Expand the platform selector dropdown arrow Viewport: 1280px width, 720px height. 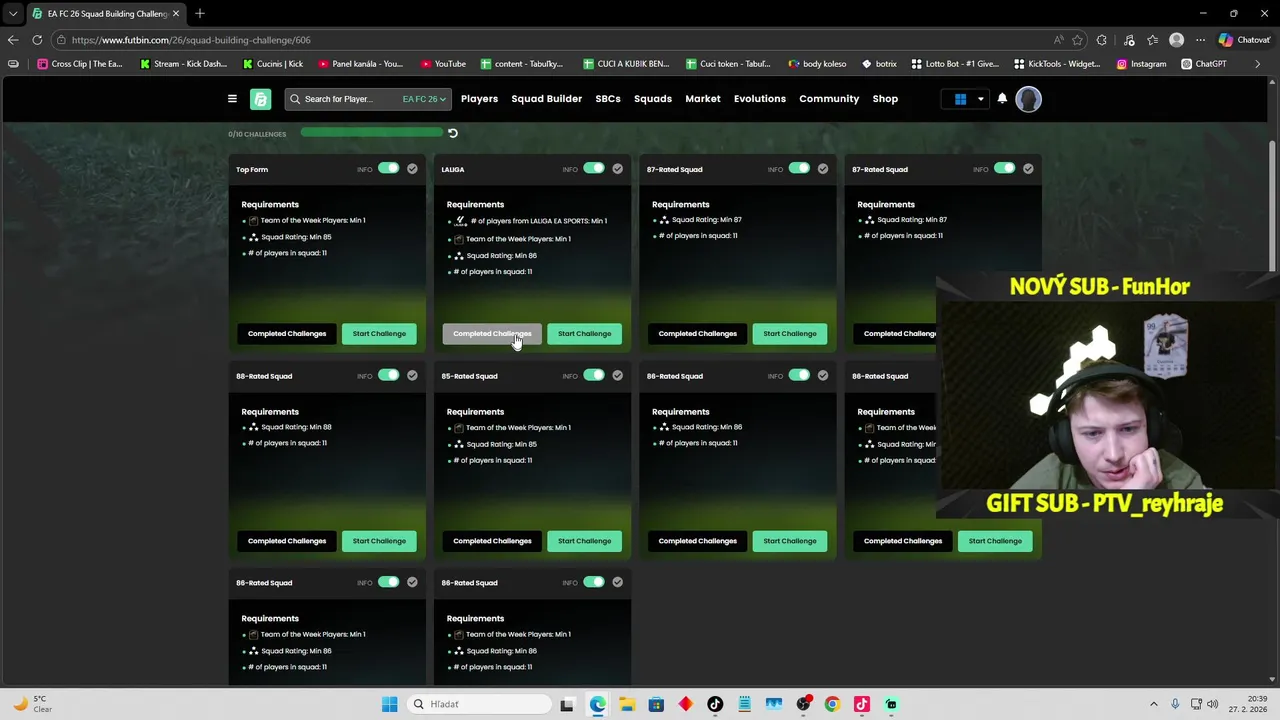(980, 99)
